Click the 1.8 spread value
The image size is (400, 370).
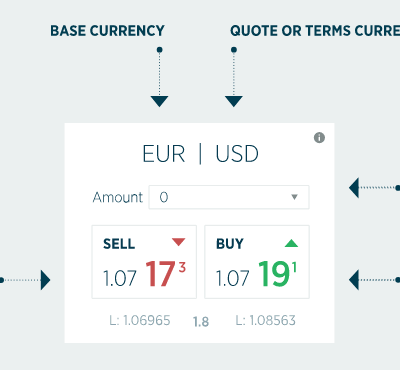pos(201,322)
